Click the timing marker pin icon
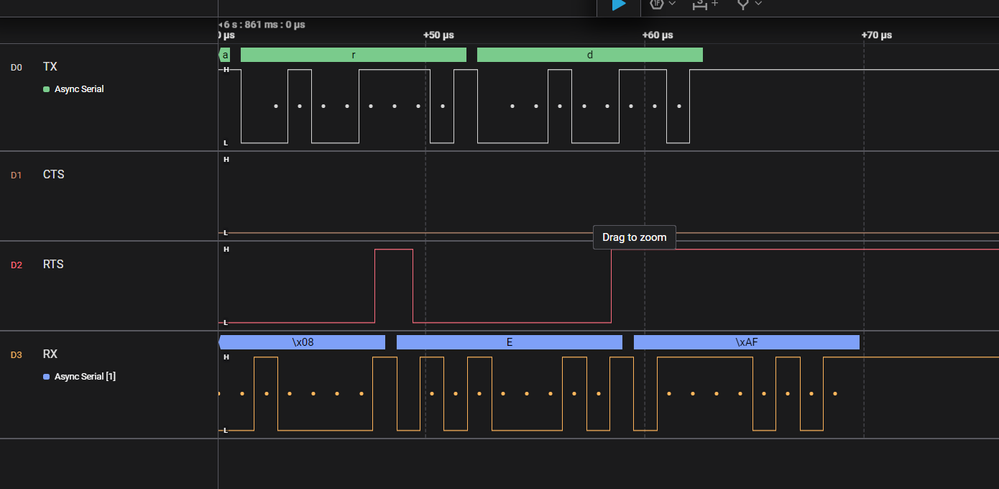The image size is (999, 489). 742,4
